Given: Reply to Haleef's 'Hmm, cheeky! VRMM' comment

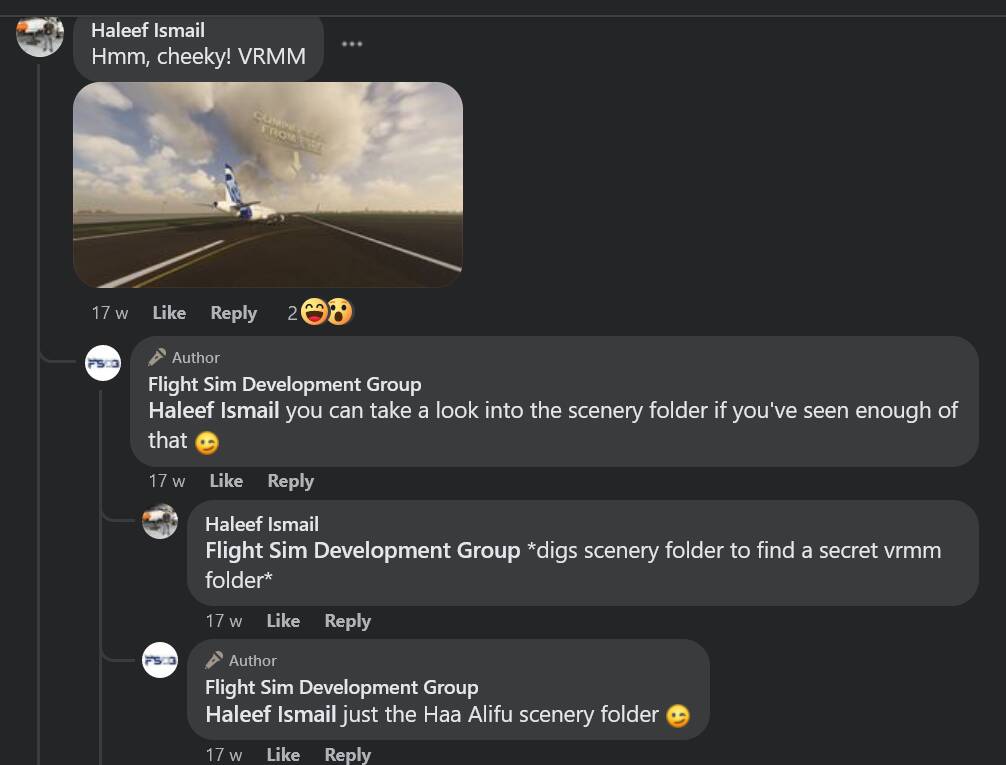Looking at the screenshot, I should pos(234,313).
